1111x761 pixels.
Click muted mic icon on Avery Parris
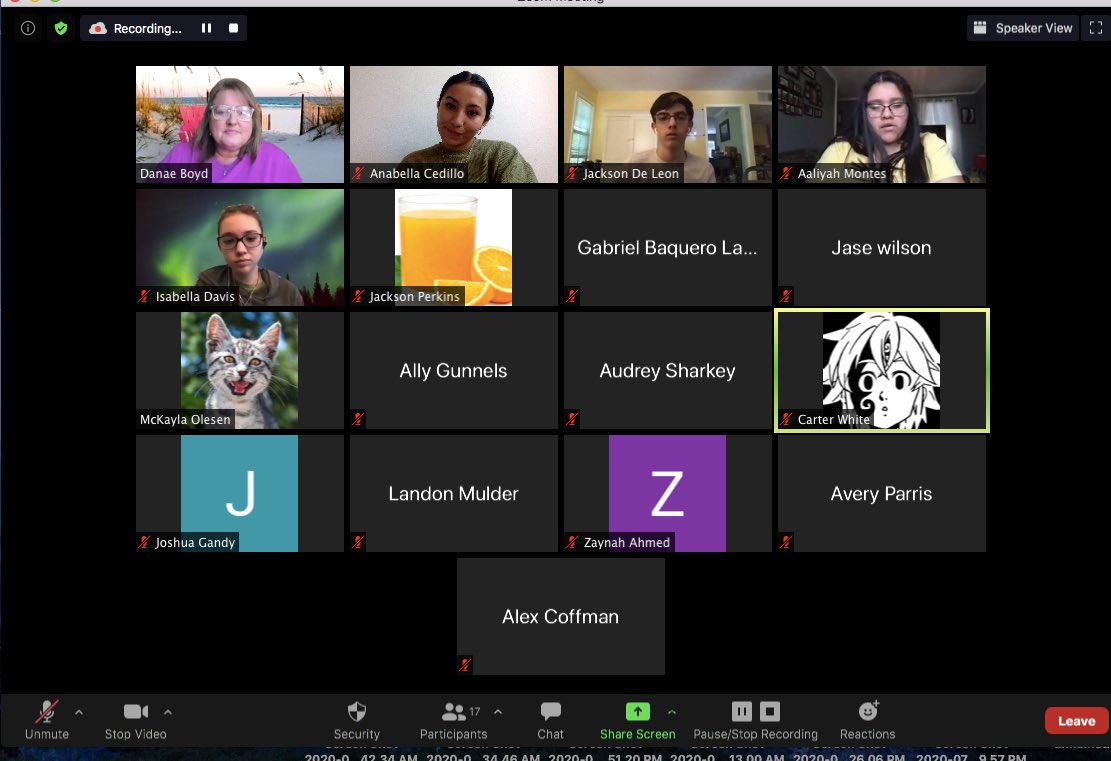786,542
